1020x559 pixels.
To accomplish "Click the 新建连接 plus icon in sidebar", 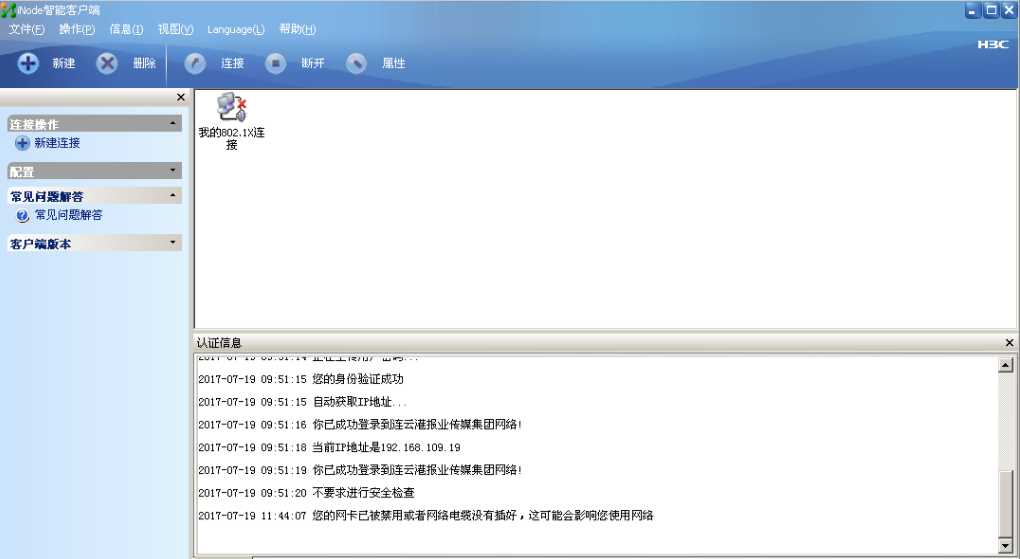I will [22, 143].
